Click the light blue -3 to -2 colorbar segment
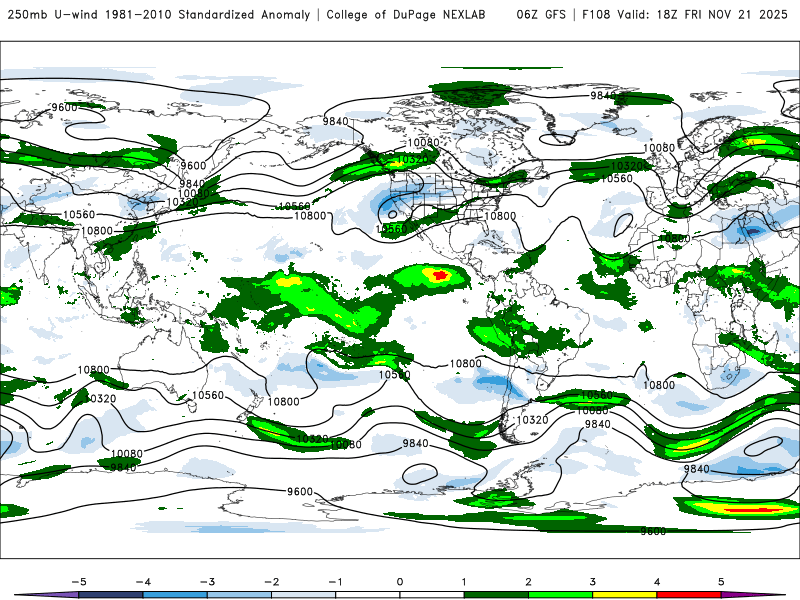Viewport: 800px width, 600px height. pyautogui.click(x=239, y=595)
